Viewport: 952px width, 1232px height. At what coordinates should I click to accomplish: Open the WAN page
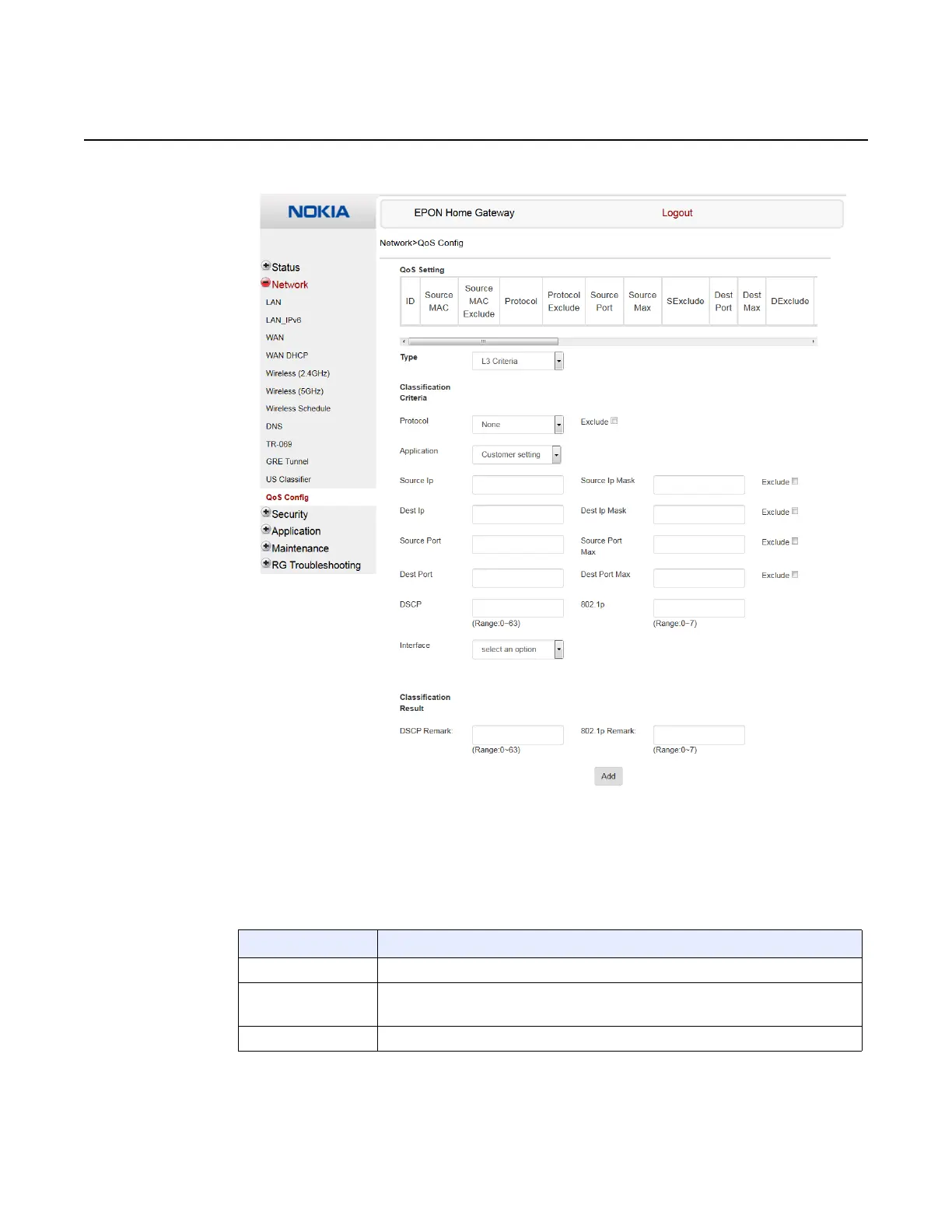pyautogui.click(x=275, y=338)
